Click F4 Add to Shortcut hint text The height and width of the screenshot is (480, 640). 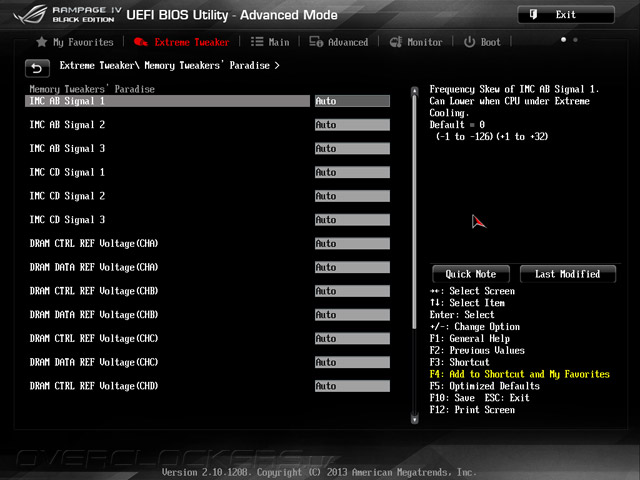tap(520, 374)
